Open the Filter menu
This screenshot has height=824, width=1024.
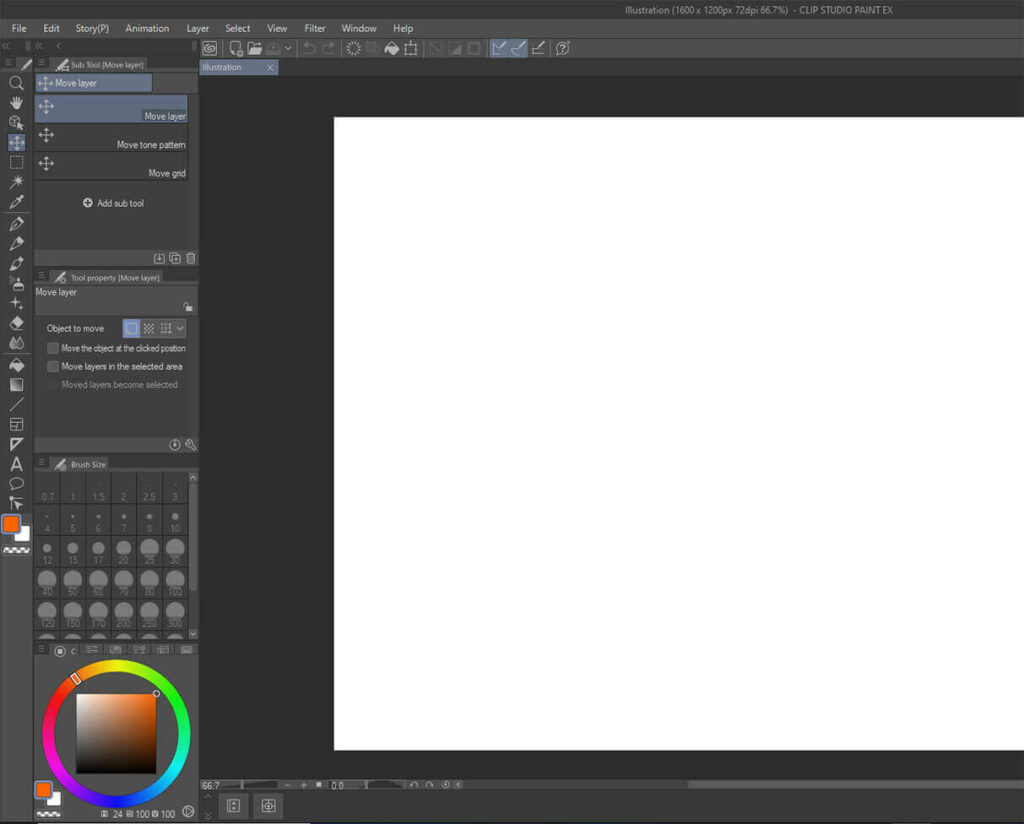pos(314,28)
